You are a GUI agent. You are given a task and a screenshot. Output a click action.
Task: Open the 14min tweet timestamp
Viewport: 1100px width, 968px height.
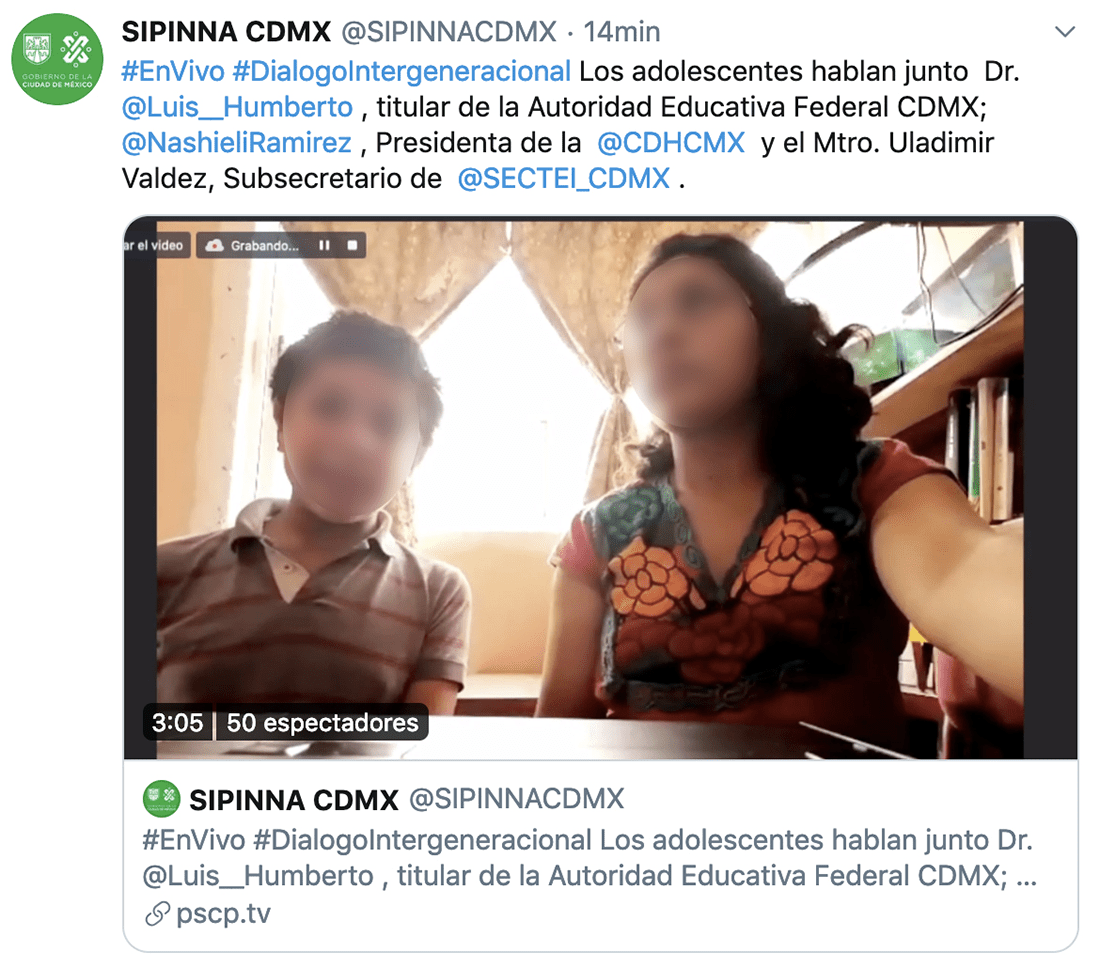point(622,32)
